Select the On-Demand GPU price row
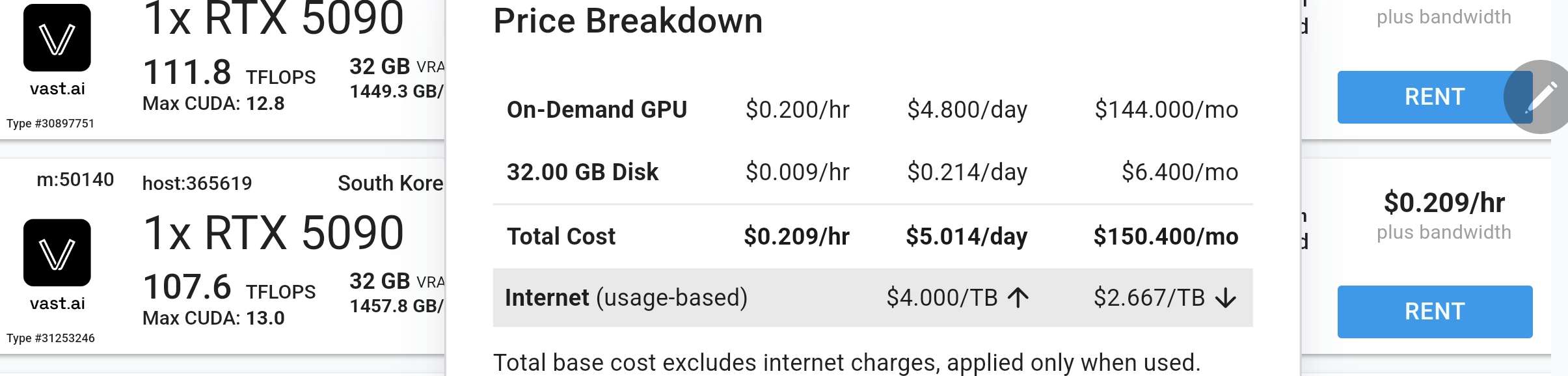The width and height of the screenshot is (1568, 376). tap(872, 110)
